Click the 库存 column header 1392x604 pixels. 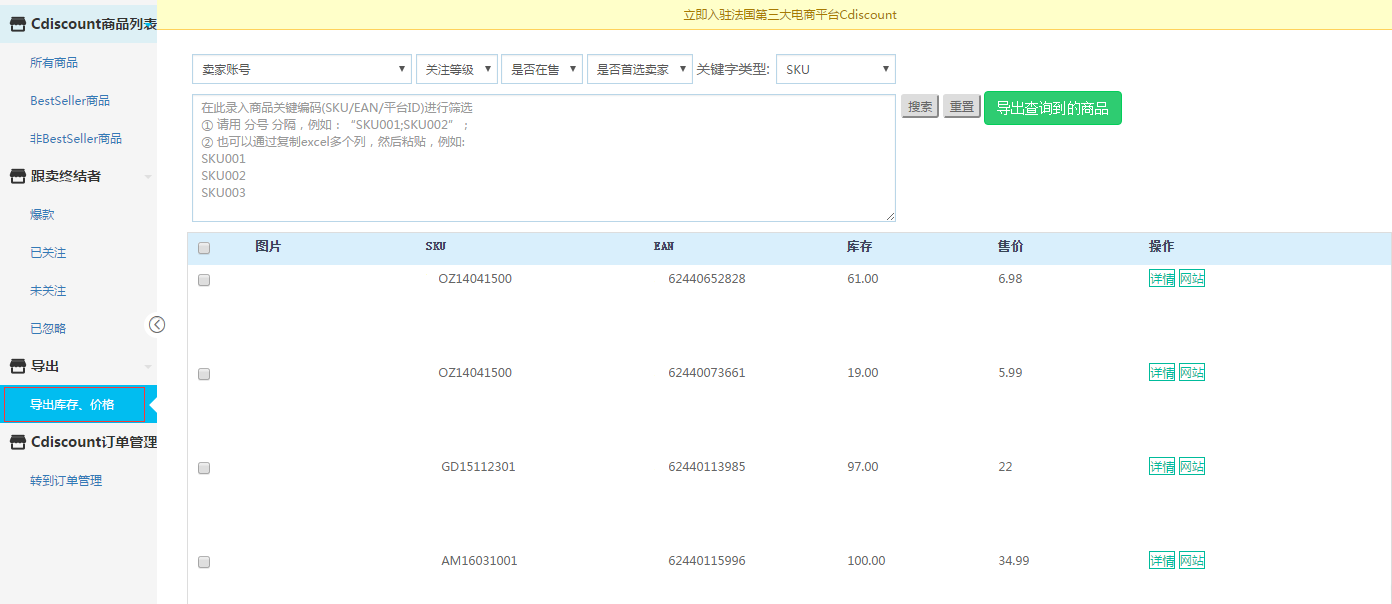coord(860,246)
